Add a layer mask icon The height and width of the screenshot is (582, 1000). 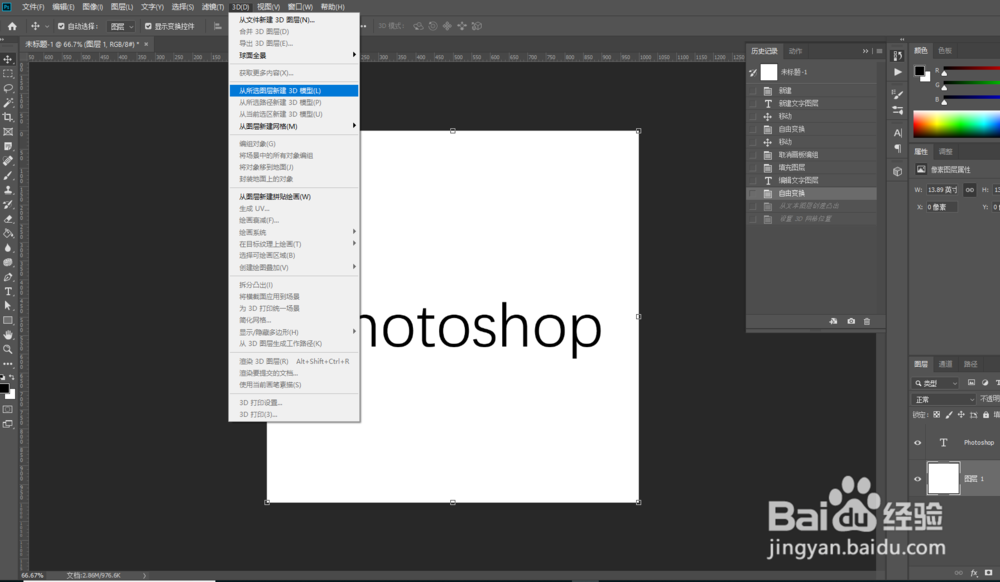tap(989, 573)
